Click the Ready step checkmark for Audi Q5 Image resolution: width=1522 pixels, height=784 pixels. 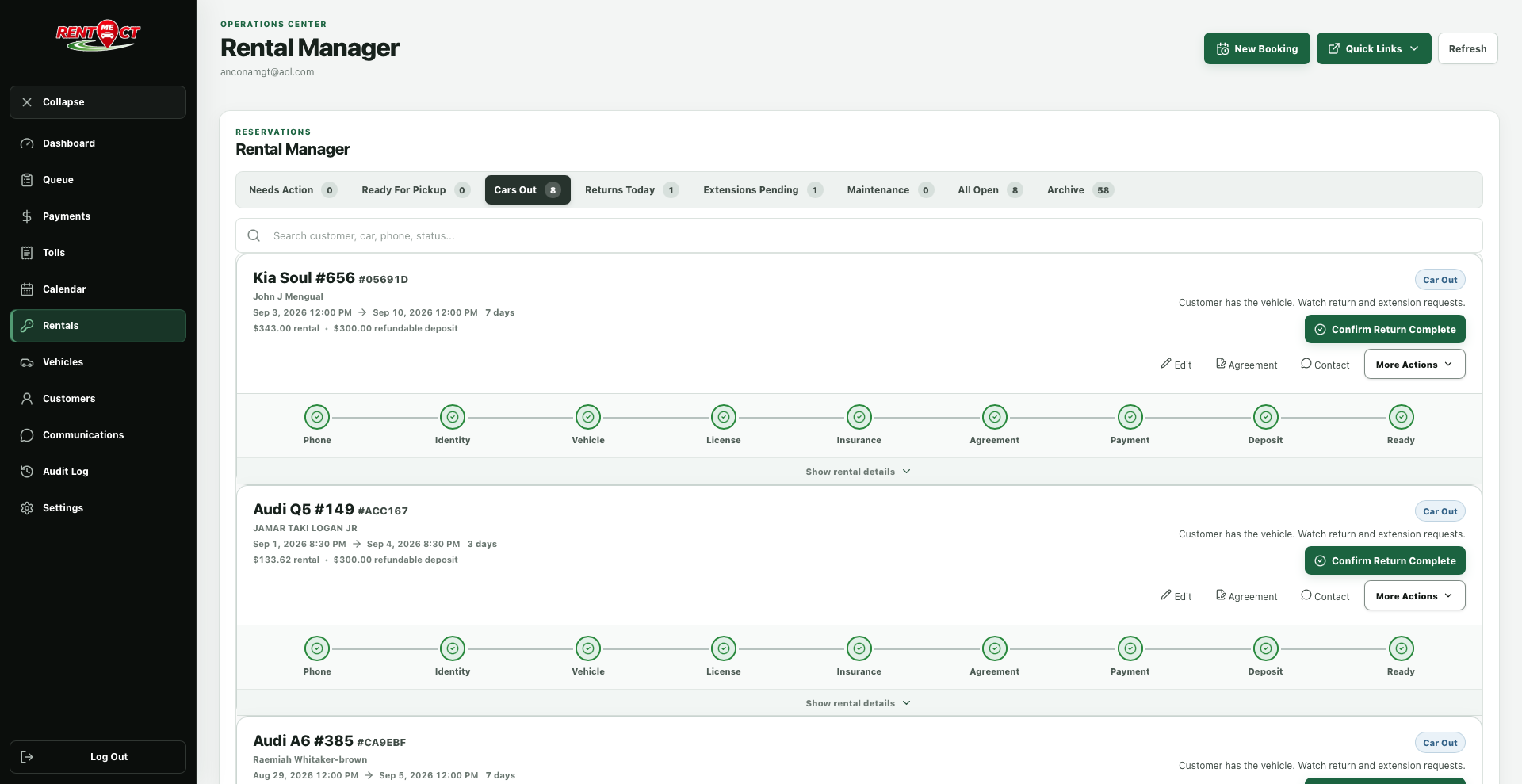pyautogui.click(x=1402, y=648)
